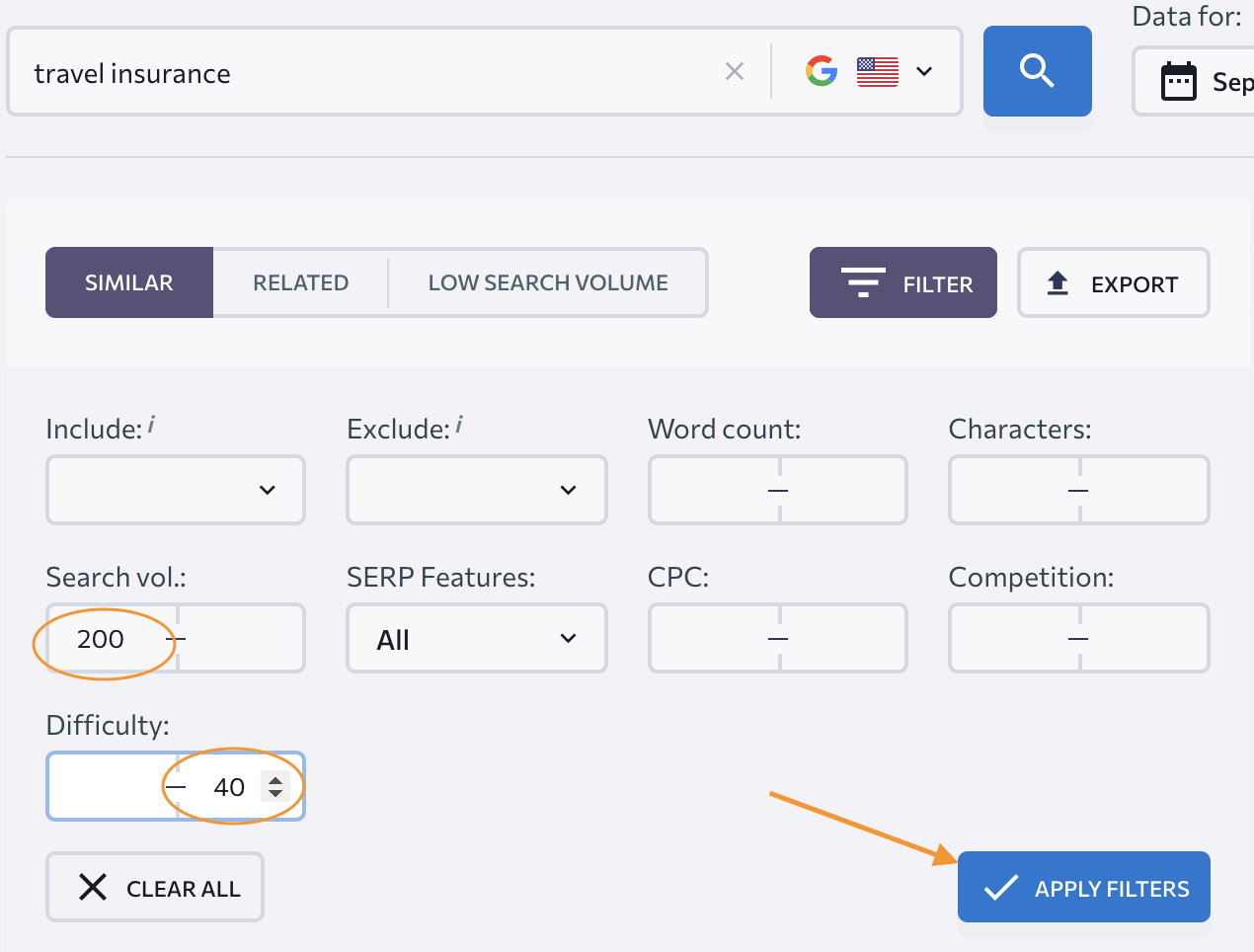Open the LOW SEARCH VOLUME tab
The width and height of the screenshot is (1254, 952).
(x=548, y=282)
